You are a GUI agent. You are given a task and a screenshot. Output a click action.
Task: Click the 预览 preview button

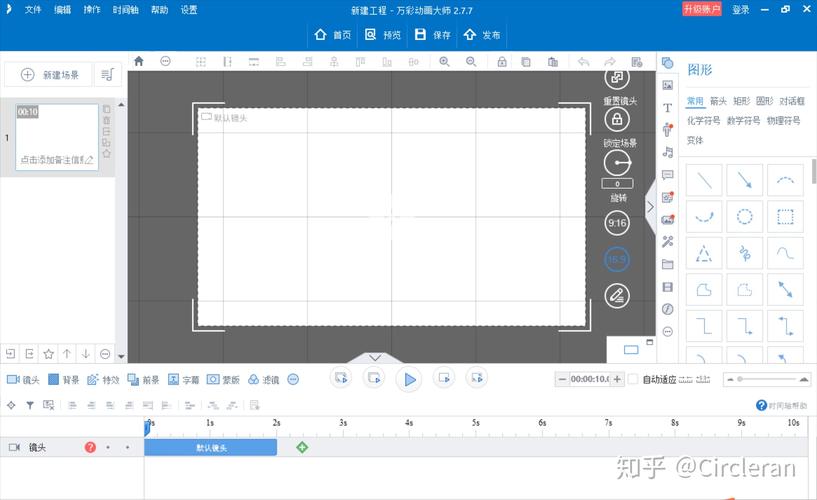point(382,34)
